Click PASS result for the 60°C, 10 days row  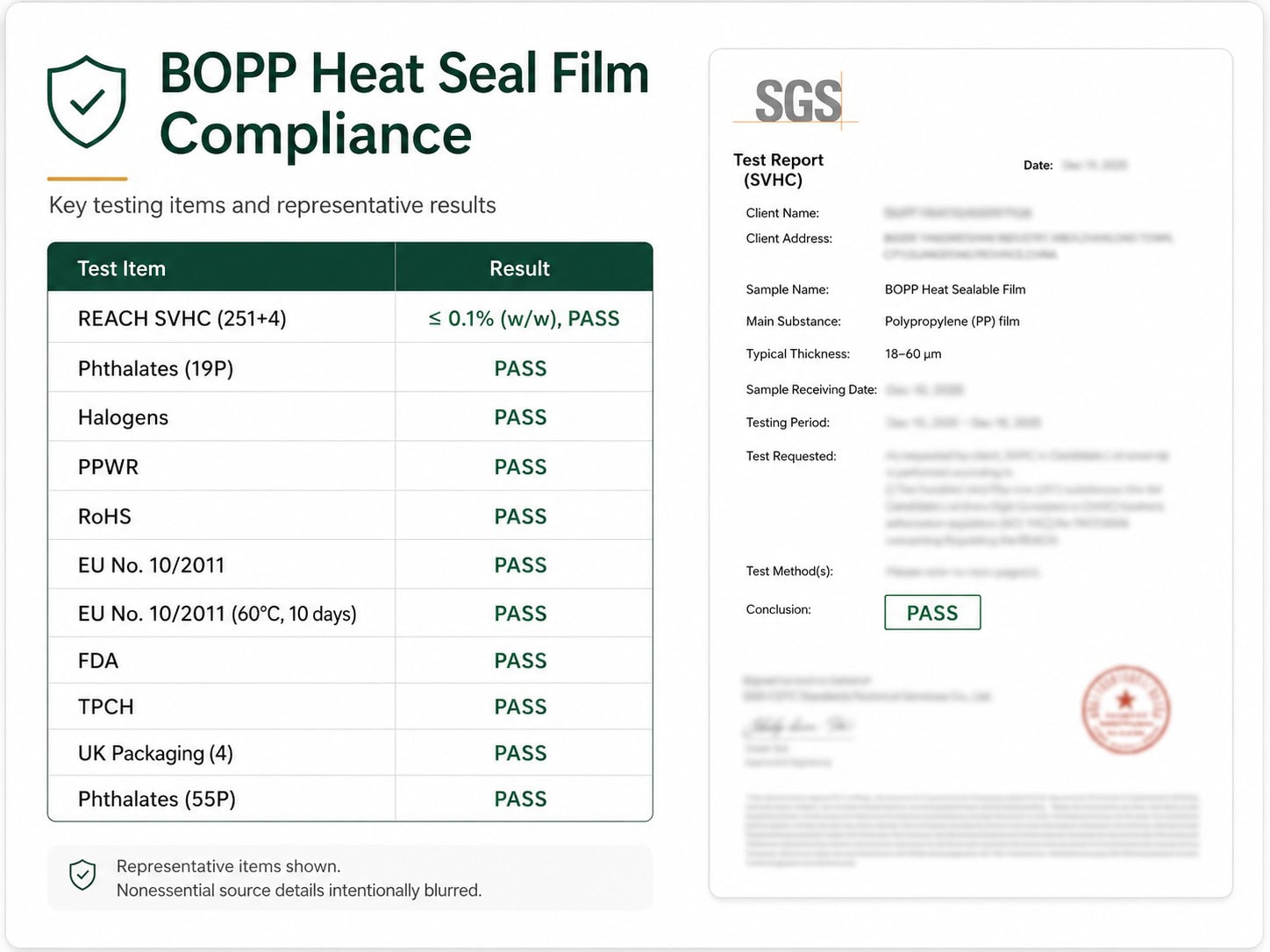[x=520, y=614]
